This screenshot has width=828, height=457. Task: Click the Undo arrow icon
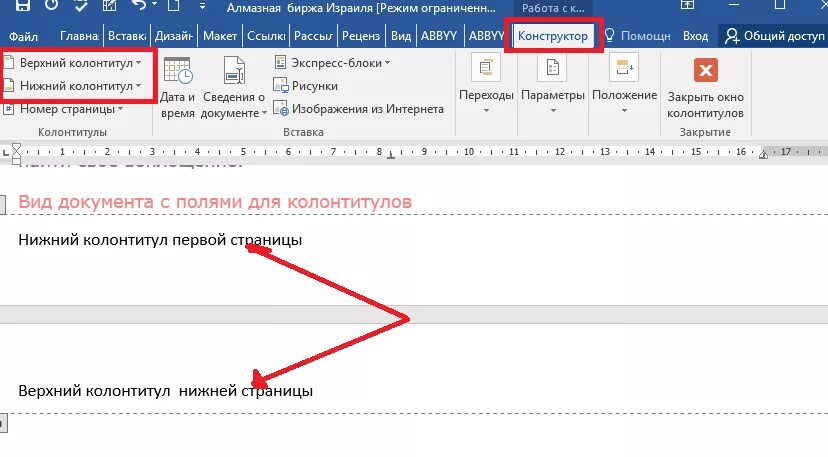pos(138,5)
